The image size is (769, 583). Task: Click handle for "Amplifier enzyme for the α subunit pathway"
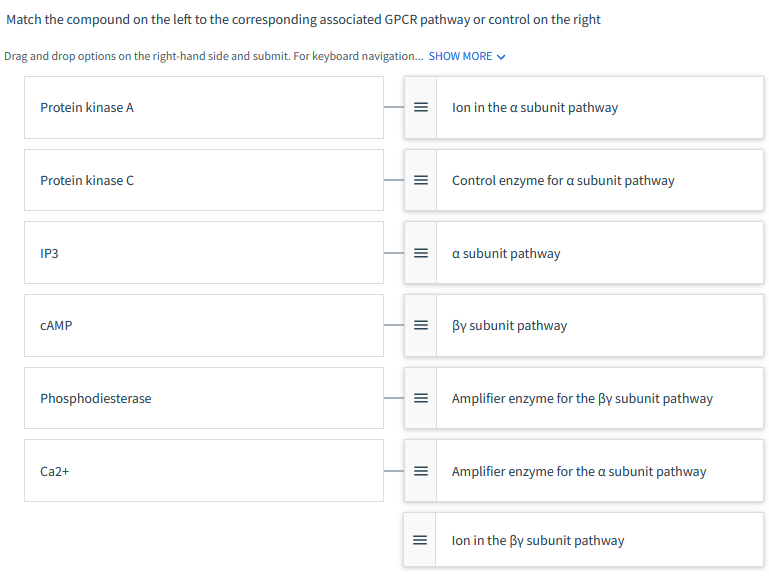(421, 472)
